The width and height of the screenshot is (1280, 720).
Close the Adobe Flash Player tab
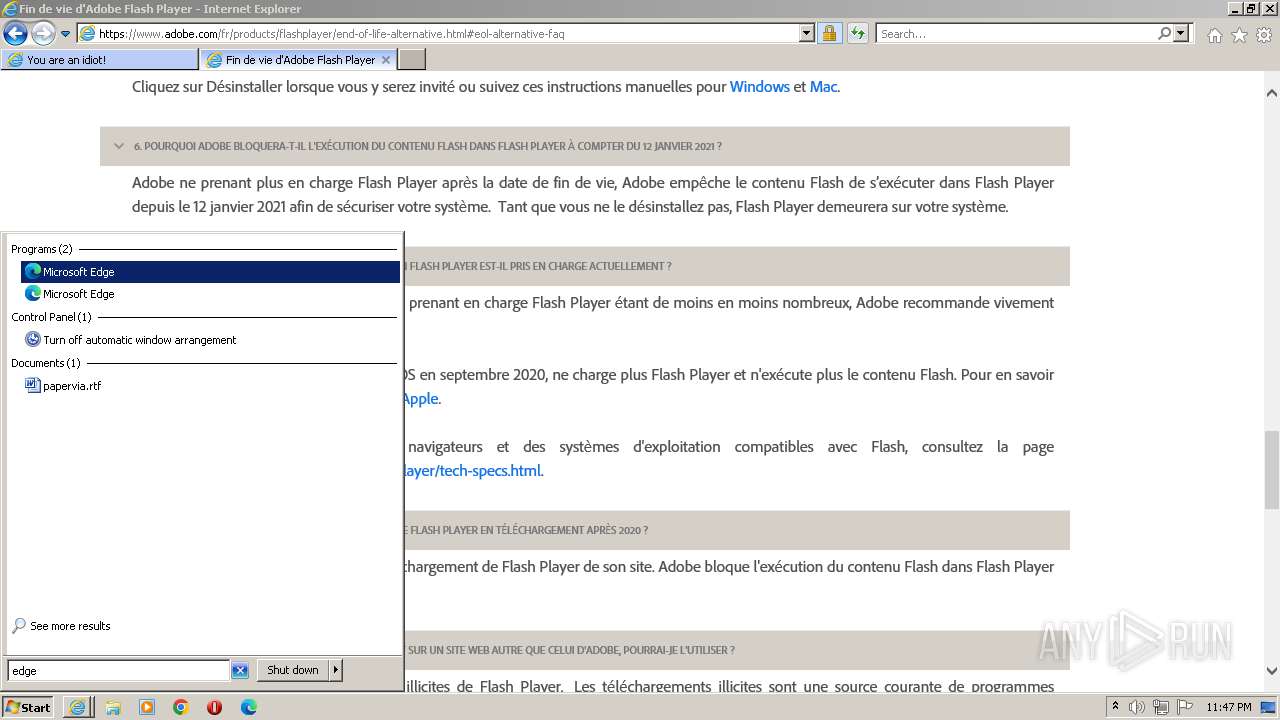click(x=388, y=60)
